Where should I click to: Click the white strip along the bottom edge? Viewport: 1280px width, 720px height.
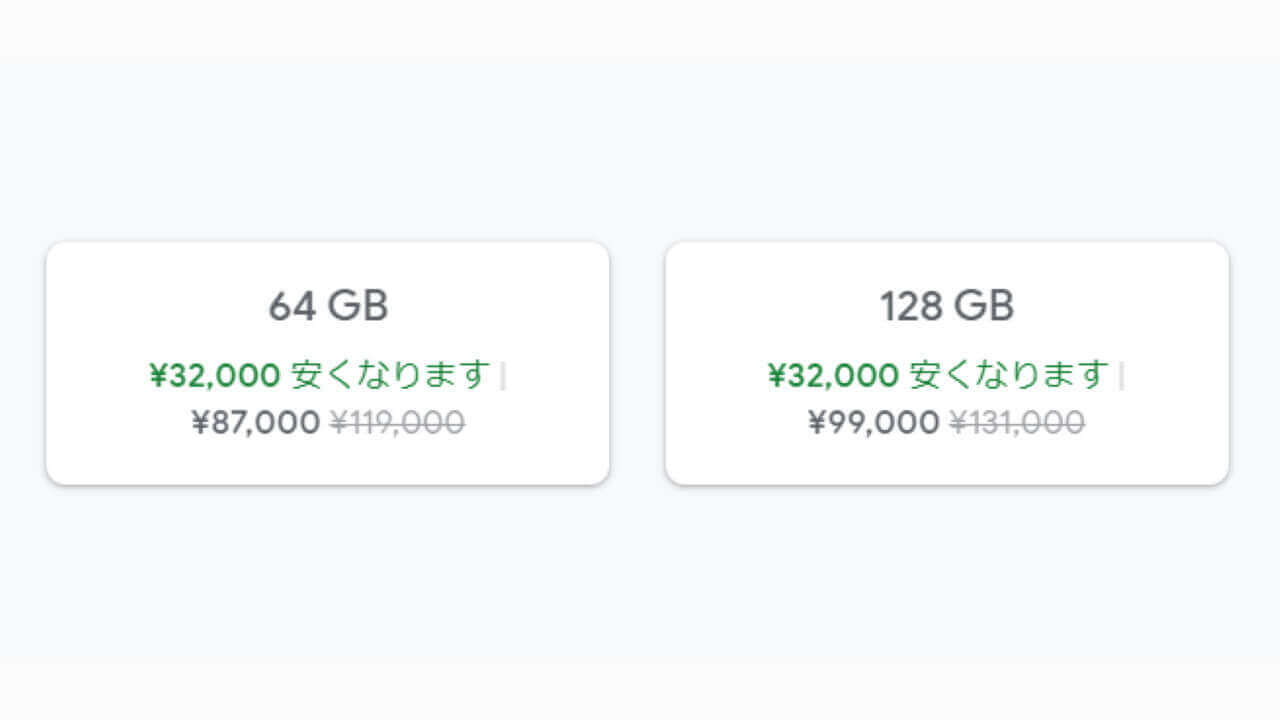640,695
